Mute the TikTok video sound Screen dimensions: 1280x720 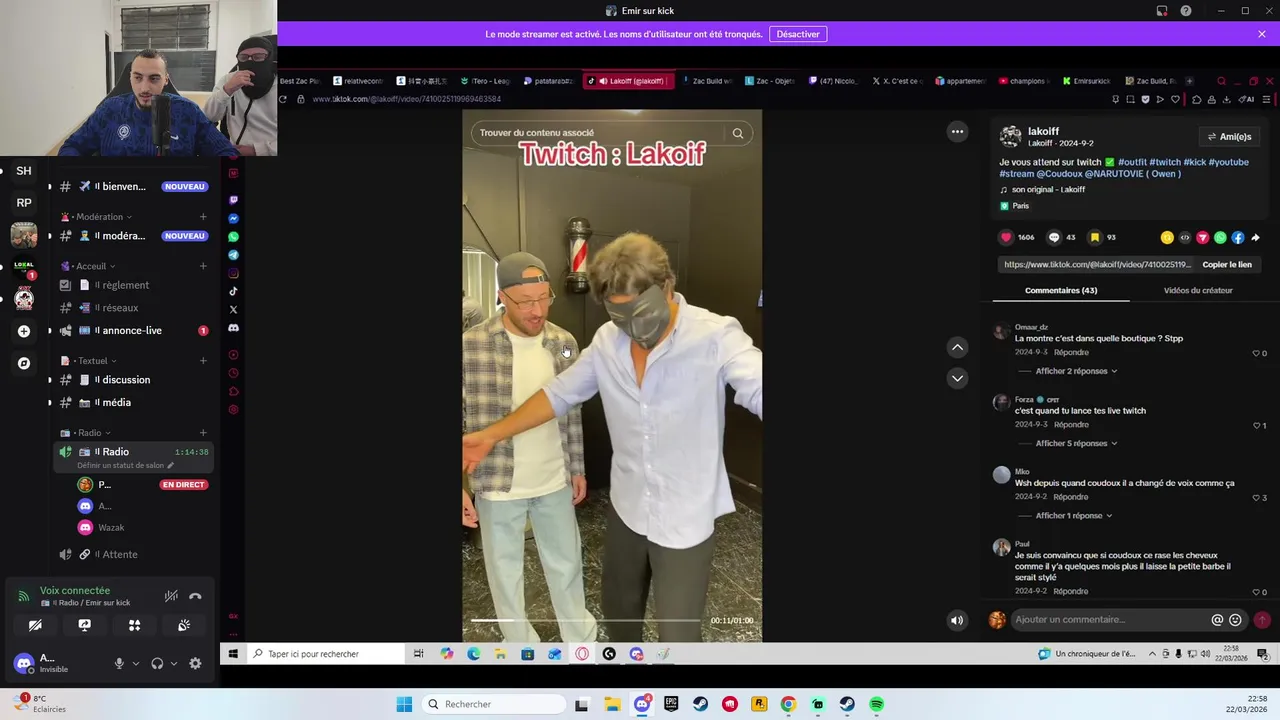pyautogui.click(x=957, y=620)
